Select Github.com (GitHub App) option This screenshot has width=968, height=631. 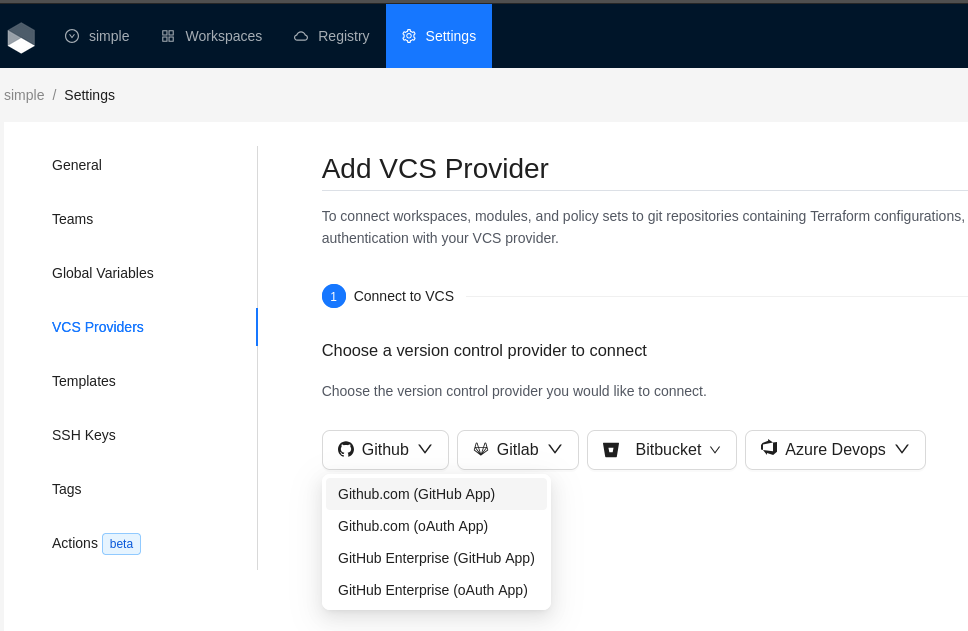point(416,494)
